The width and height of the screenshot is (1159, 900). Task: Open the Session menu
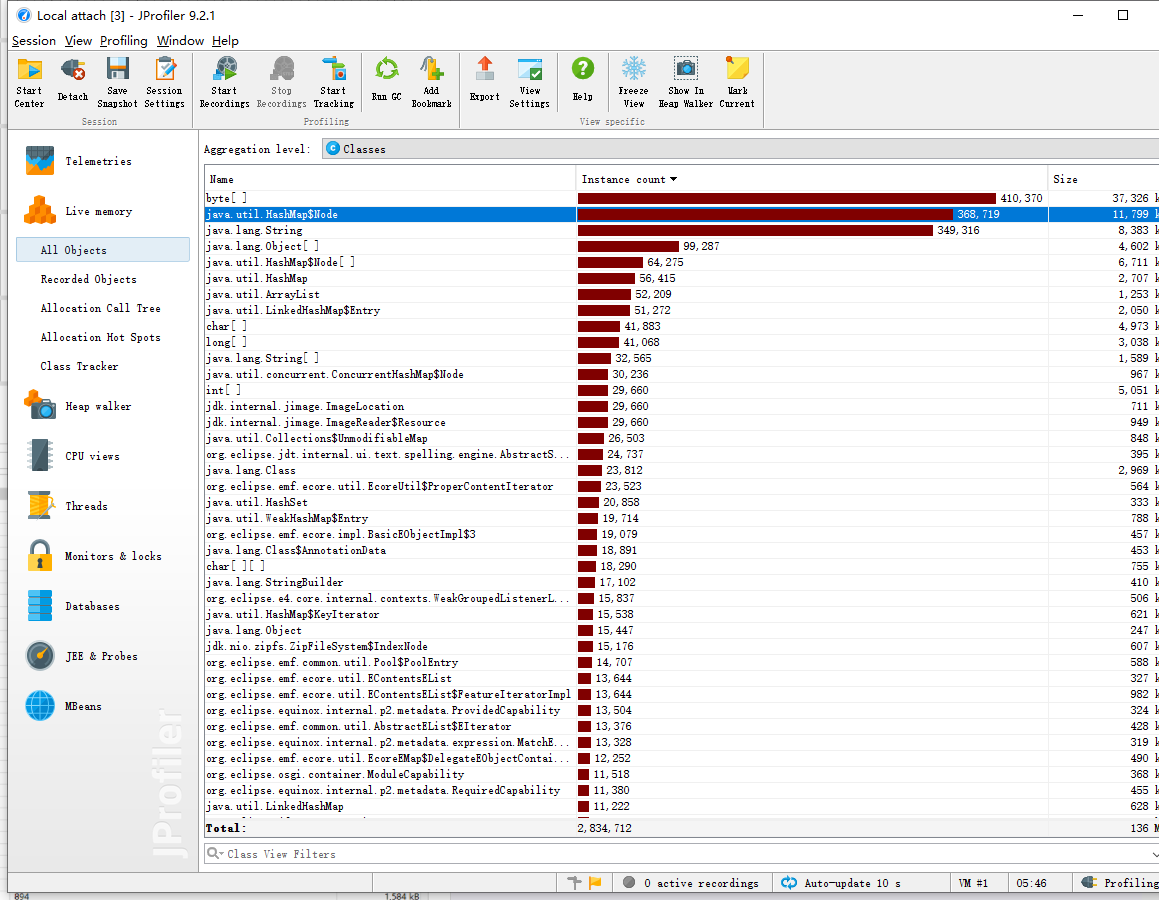[x=34, y=41]
